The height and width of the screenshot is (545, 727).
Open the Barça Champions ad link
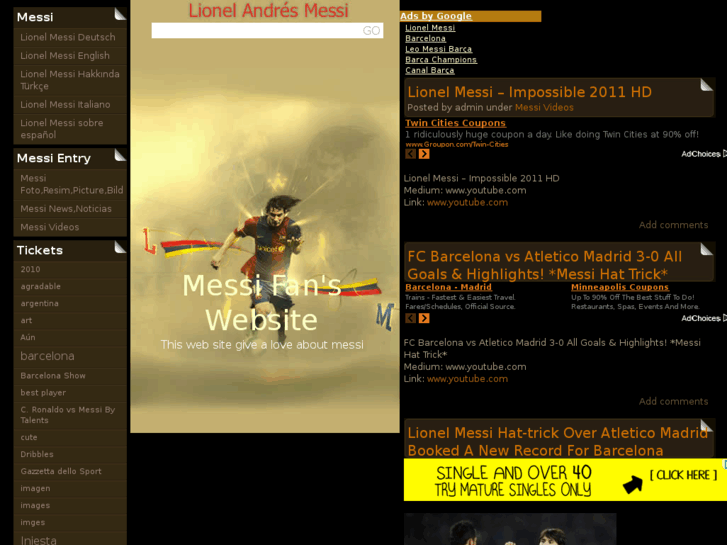[441, 60]
